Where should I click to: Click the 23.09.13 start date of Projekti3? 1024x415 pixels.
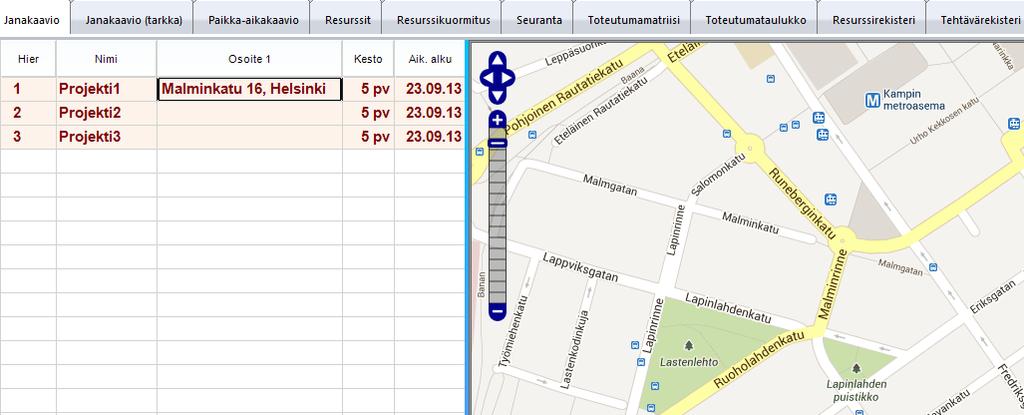(x=430, y=137)
